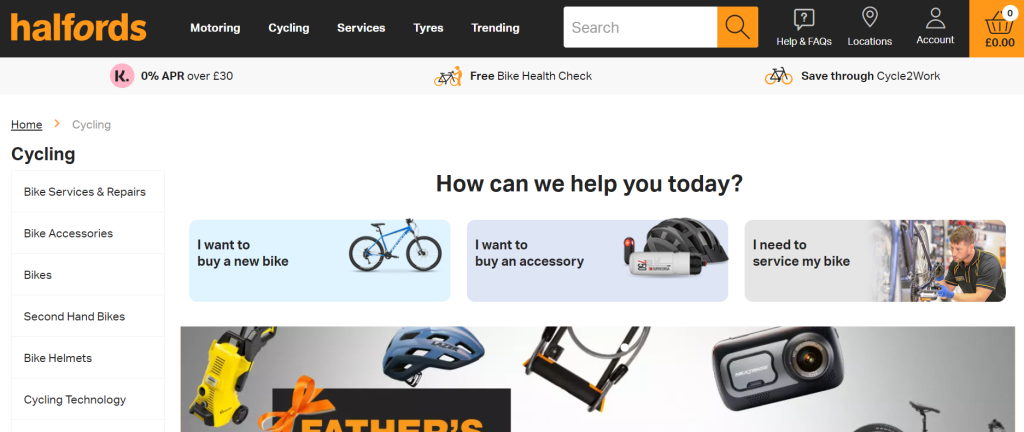Open the Tyres menu
The height and width of the screenshot is (432, 1024).
(x=428, y=28)
